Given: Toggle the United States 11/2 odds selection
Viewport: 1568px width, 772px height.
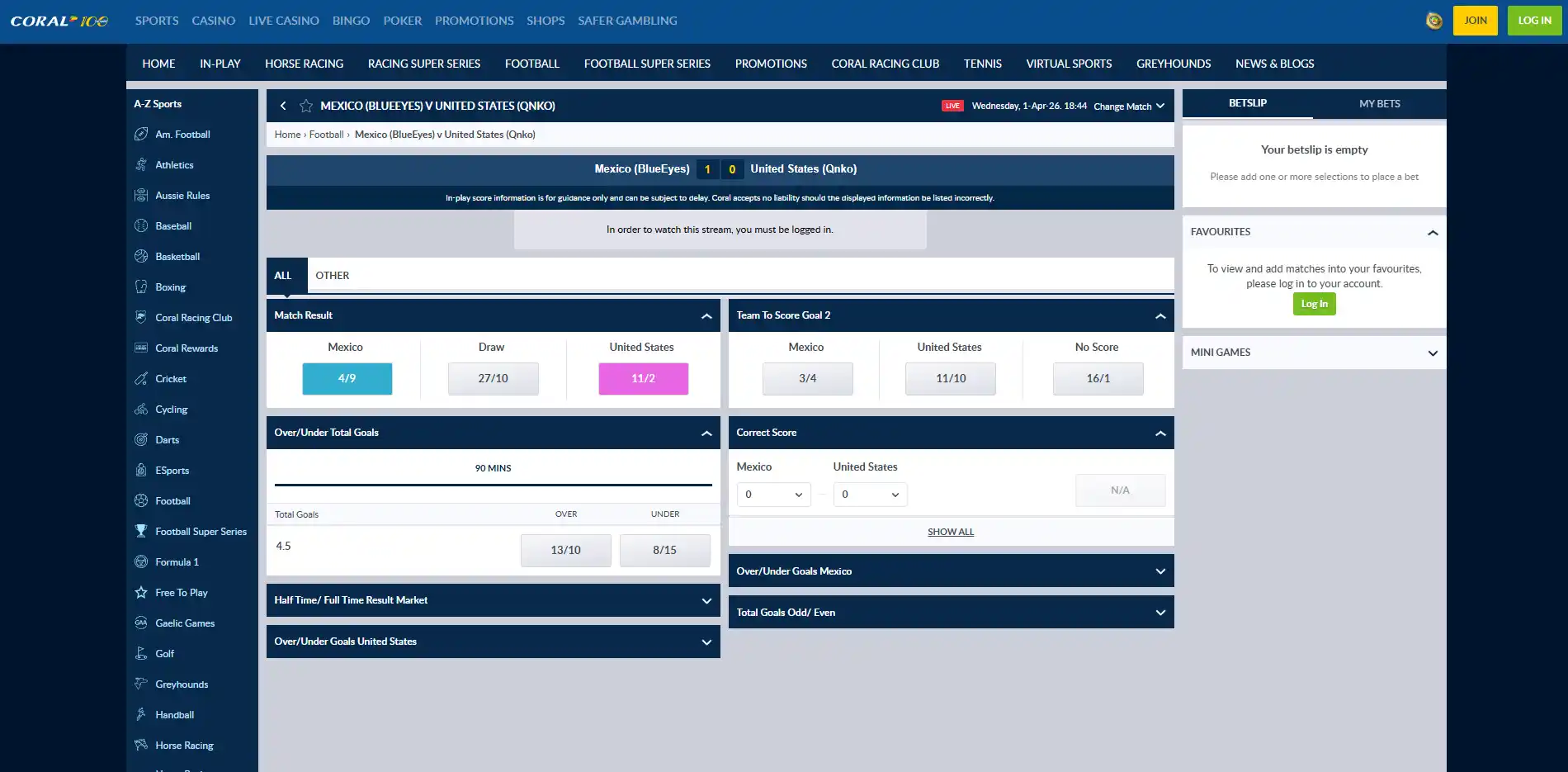Looking at the screenshot, I should [644, 378].
